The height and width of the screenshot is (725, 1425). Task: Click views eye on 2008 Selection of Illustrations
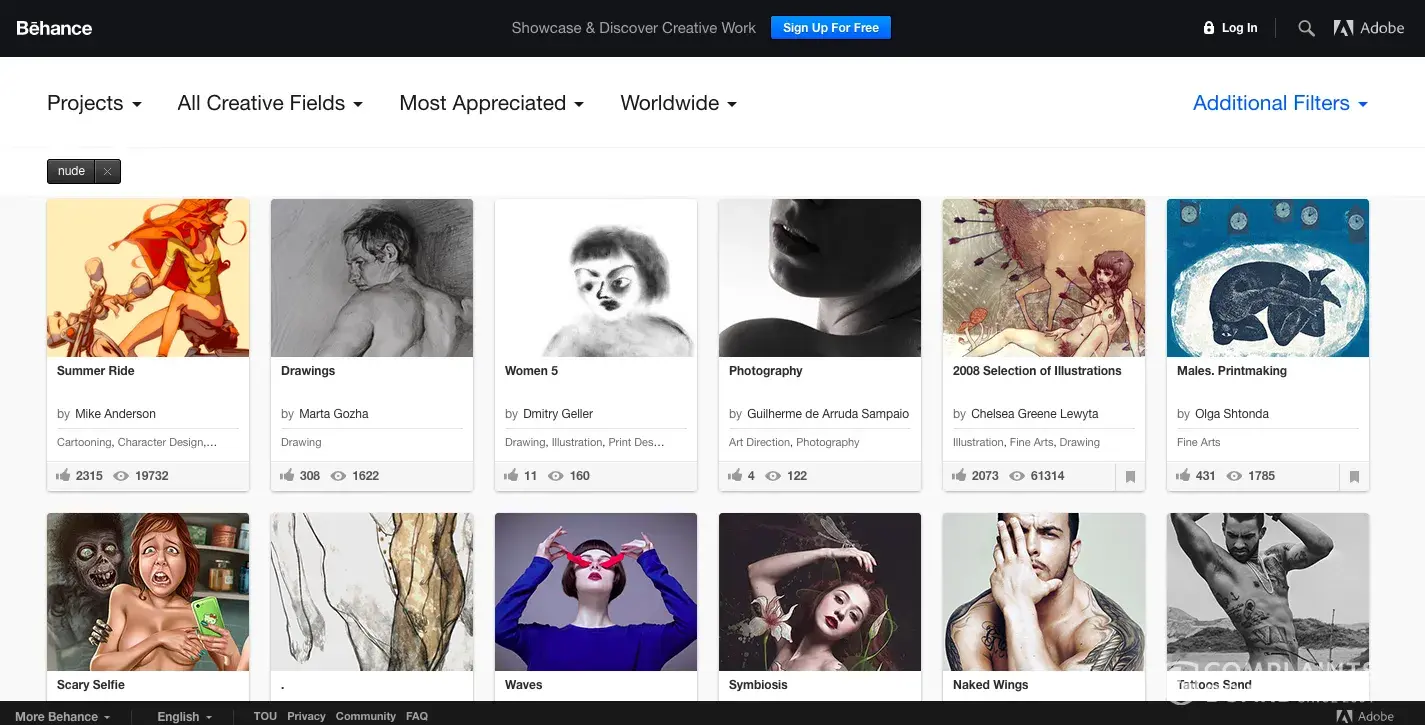click(1017, 476)
